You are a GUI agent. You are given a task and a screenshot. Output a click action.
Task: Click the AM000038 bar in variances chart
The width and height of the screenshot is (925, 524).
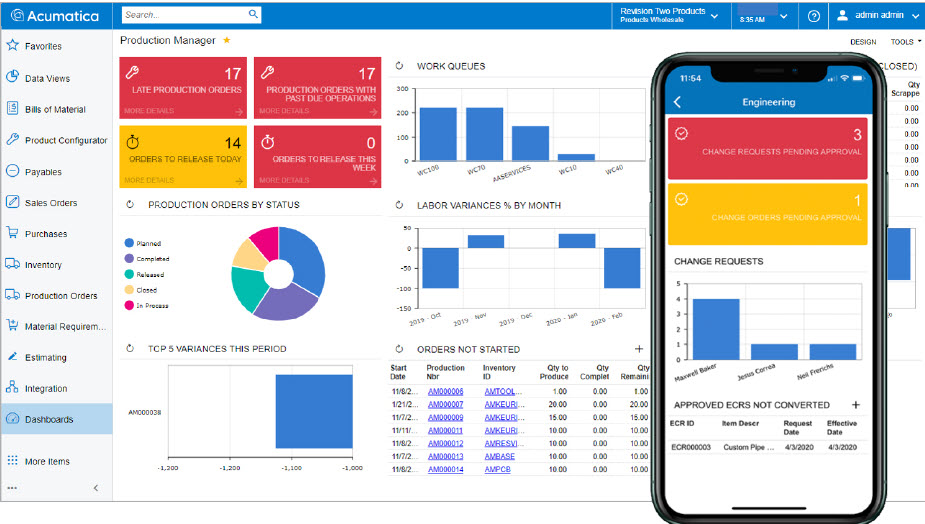pos(314,411)
